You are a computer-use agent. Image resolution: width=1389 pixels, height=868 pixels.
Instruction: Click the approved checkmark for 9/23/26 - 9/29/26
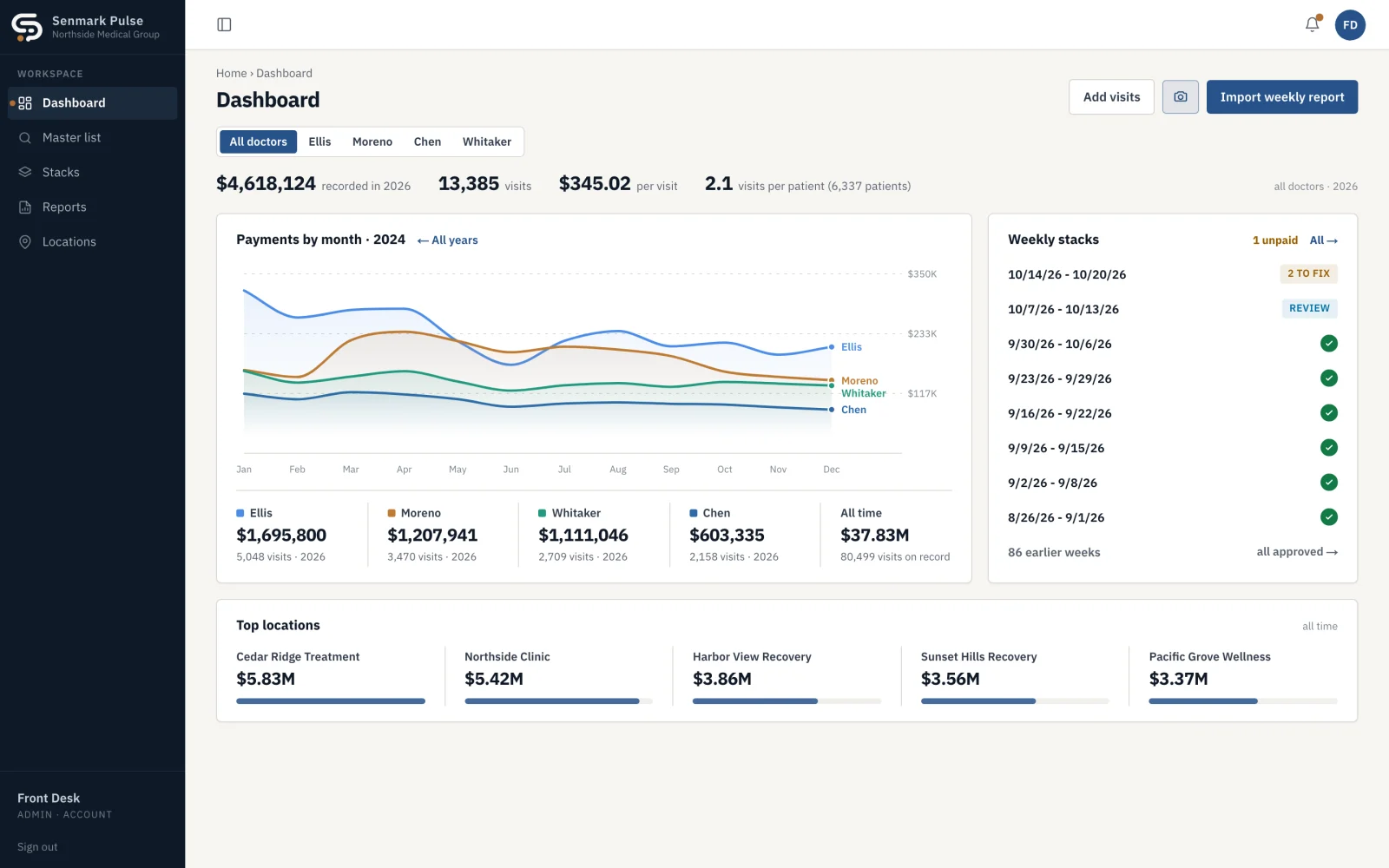click(x=1329, y=378)
